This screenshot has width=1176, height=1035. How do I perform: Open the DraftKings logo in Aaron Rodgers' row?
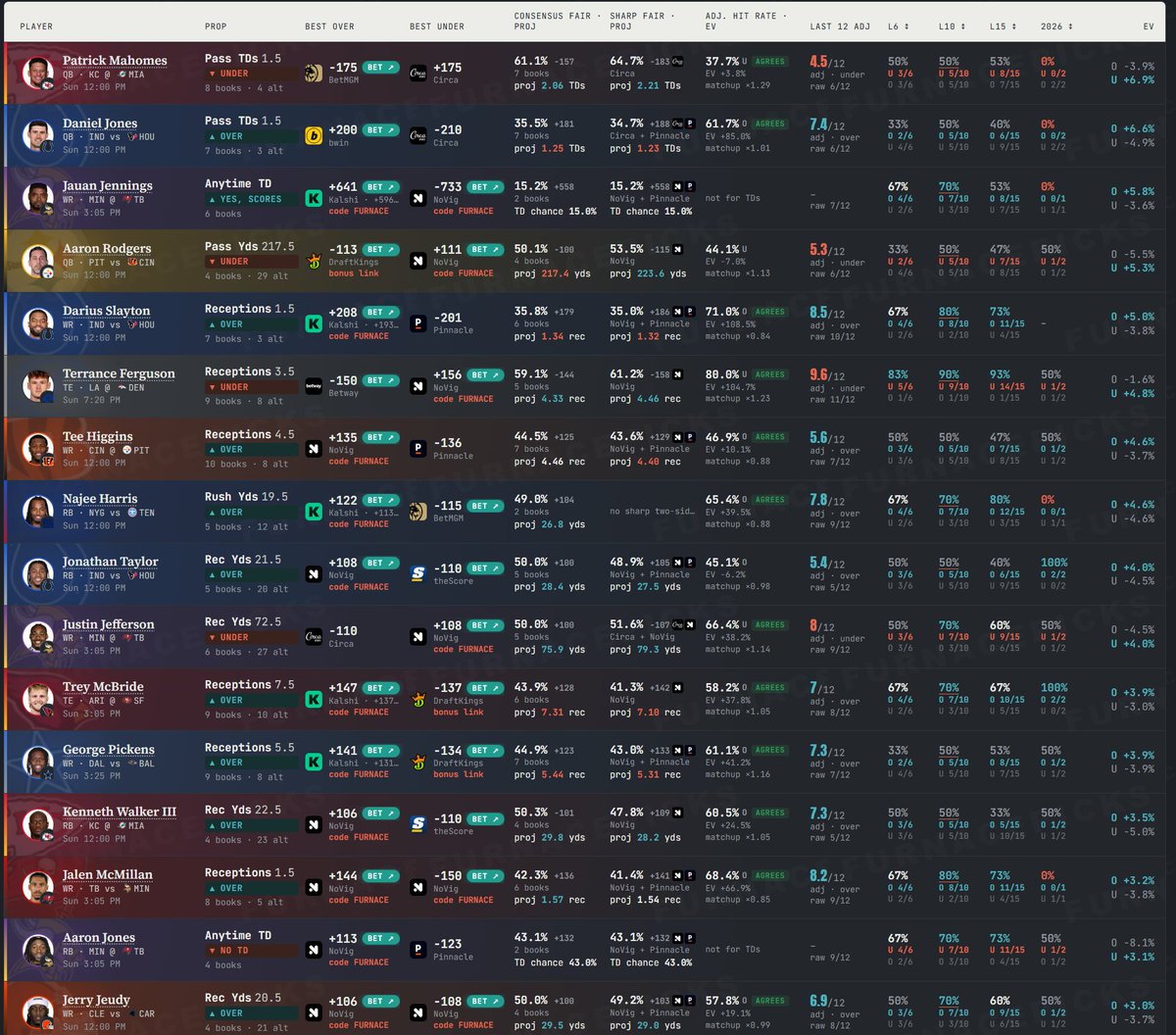(x=314, y=261)
